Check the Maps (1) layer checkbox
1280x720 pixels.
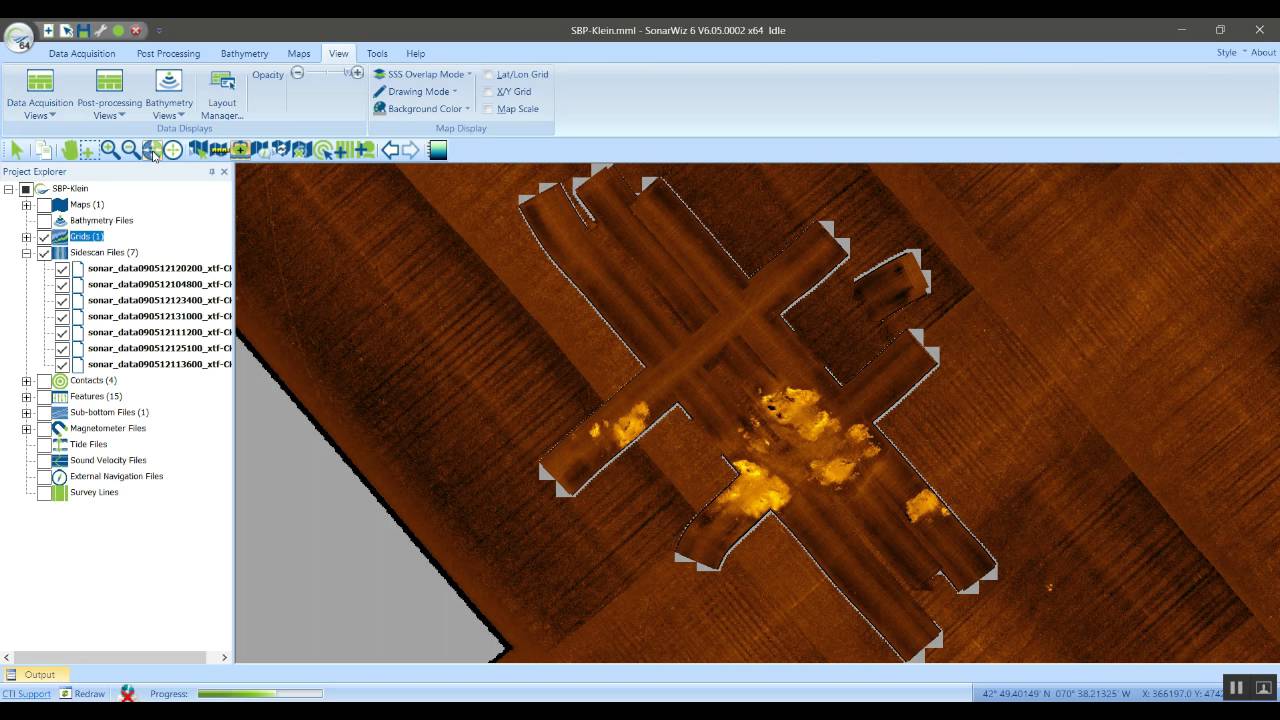[x=44, y=205]
